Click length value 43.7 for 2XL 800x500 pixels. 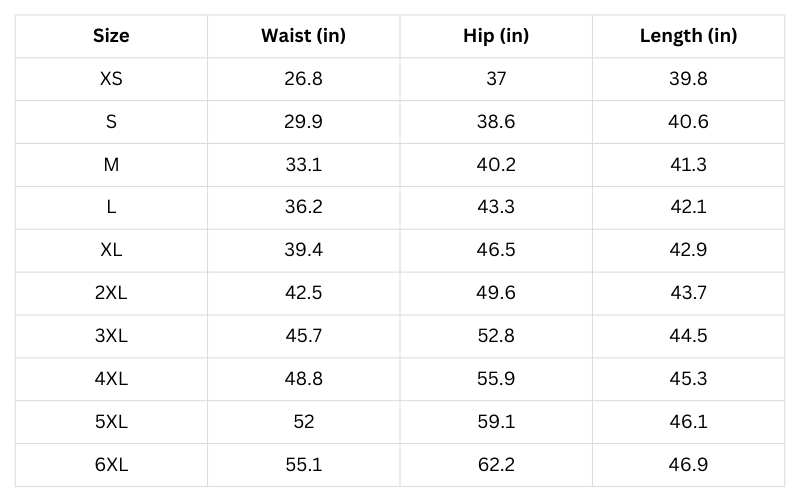tap(688, 293)
